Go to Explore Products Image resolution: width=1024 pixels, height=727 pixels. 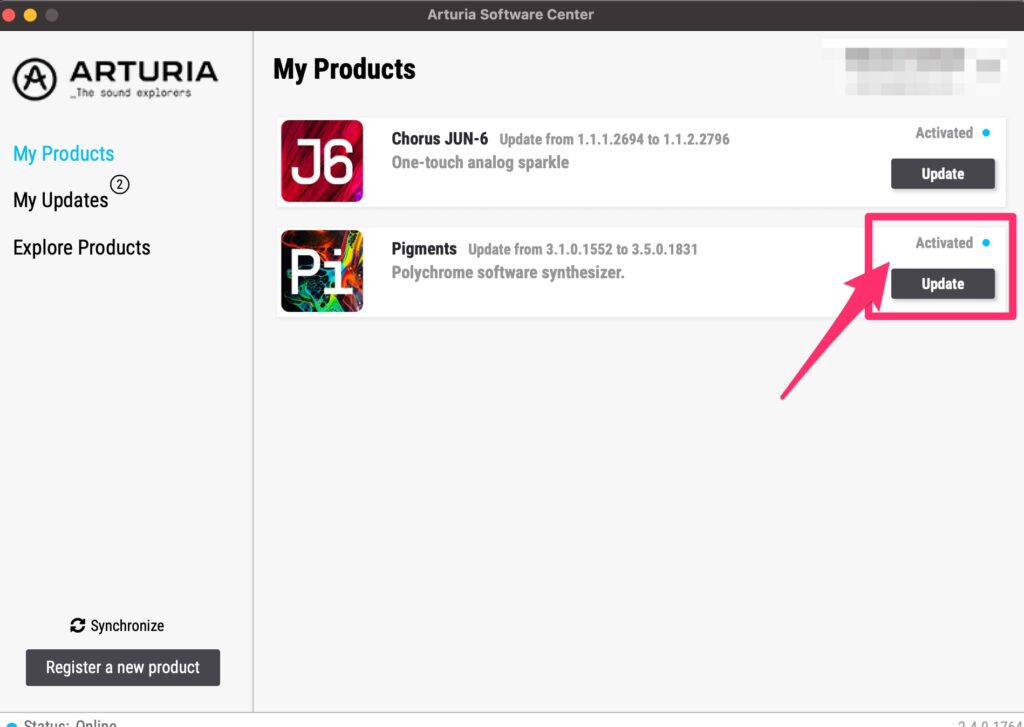[81, 248]
